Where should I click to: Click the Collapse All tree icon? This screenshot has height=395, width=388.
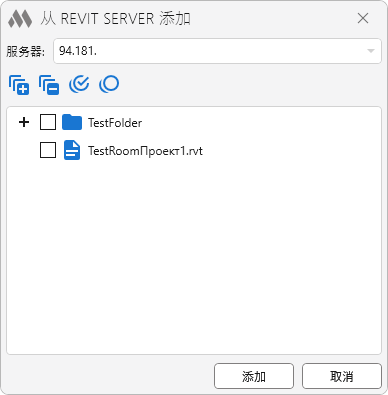(x=49, y=85)
